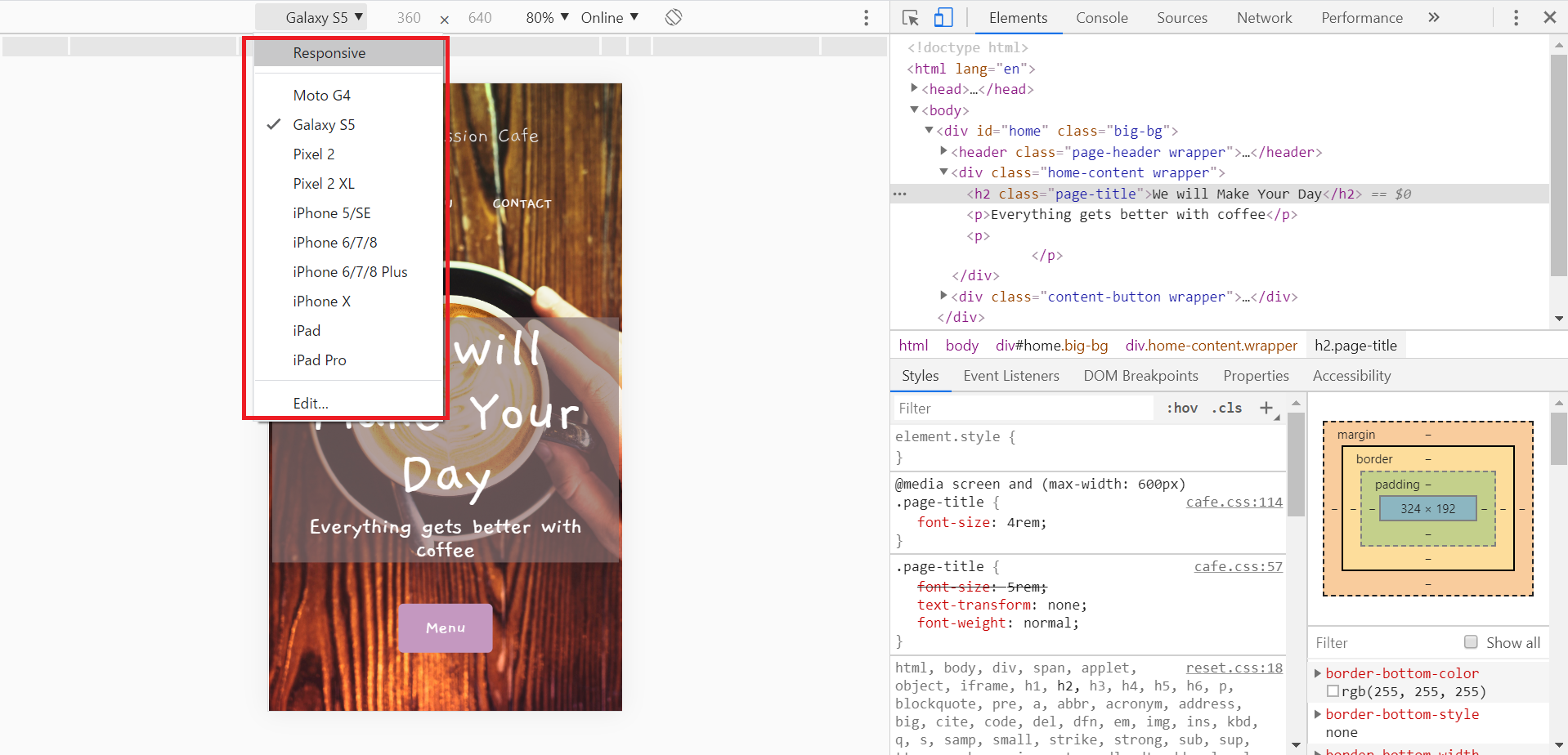Image resolution: width=1568 pixels, height=755 pixels.
Task: Collapse the body element node
Action: tap(914, 109)
